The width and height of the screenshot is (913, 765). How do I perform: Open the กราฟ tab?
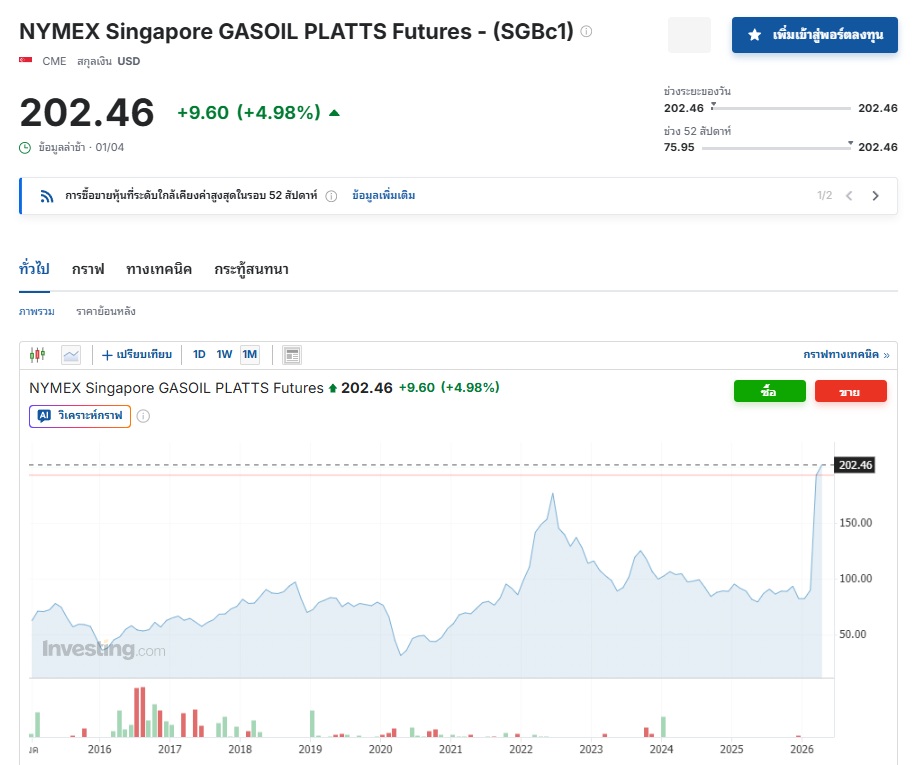[x=88, y=269]
